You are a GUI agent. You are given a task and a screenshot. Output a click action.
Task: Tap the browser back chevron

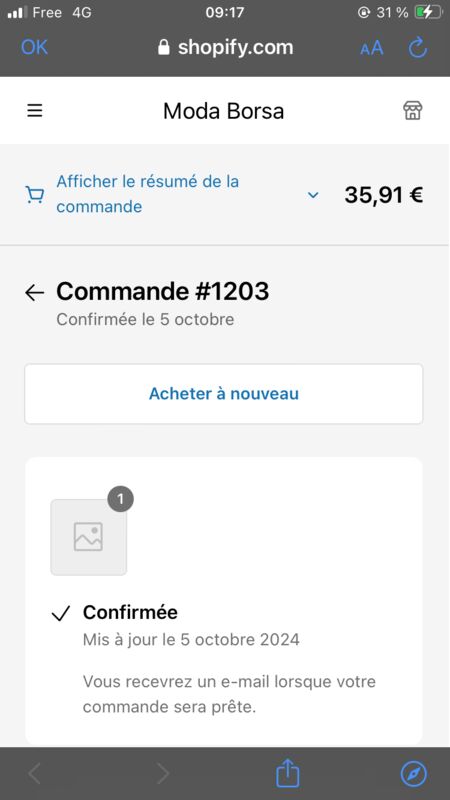34,774
